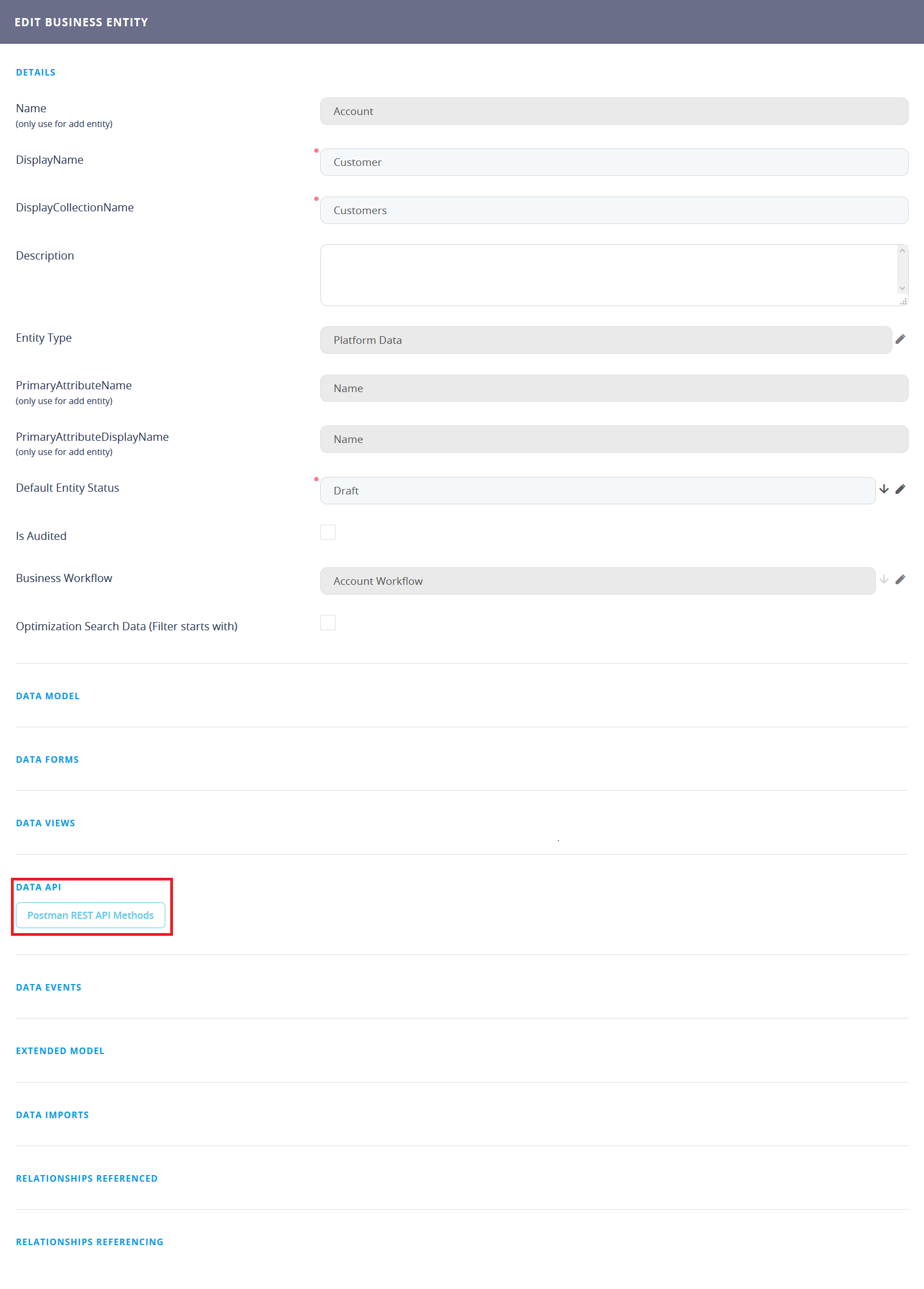Open the Extended Model section

[60, 1051]
